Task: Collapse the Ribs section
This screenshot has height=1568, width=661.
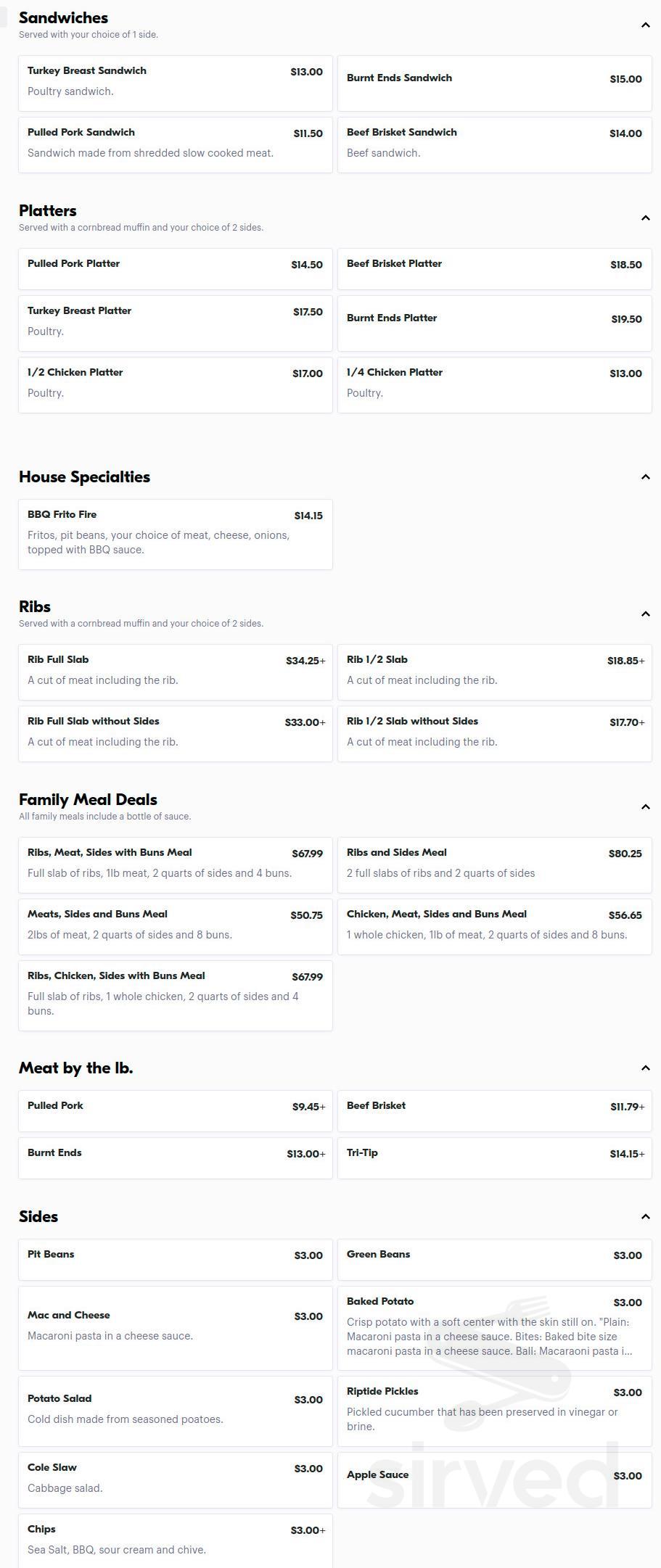Action: pos(645,613)
